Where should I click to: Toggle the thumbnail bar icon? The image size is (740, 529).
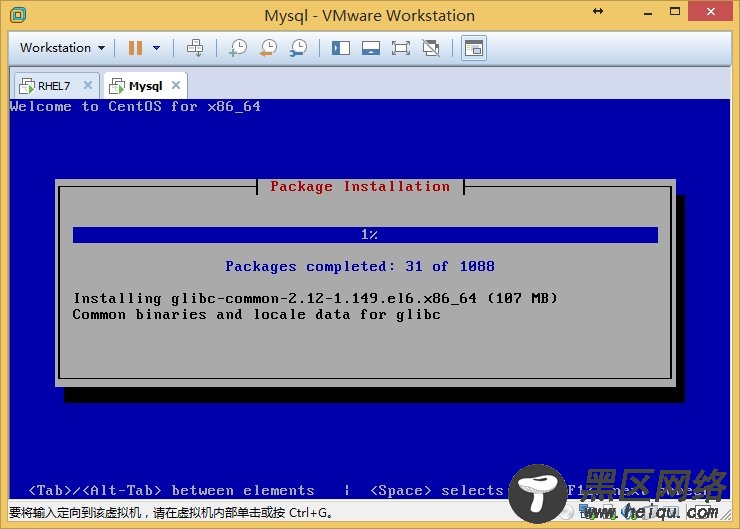(x=371, y=48)
